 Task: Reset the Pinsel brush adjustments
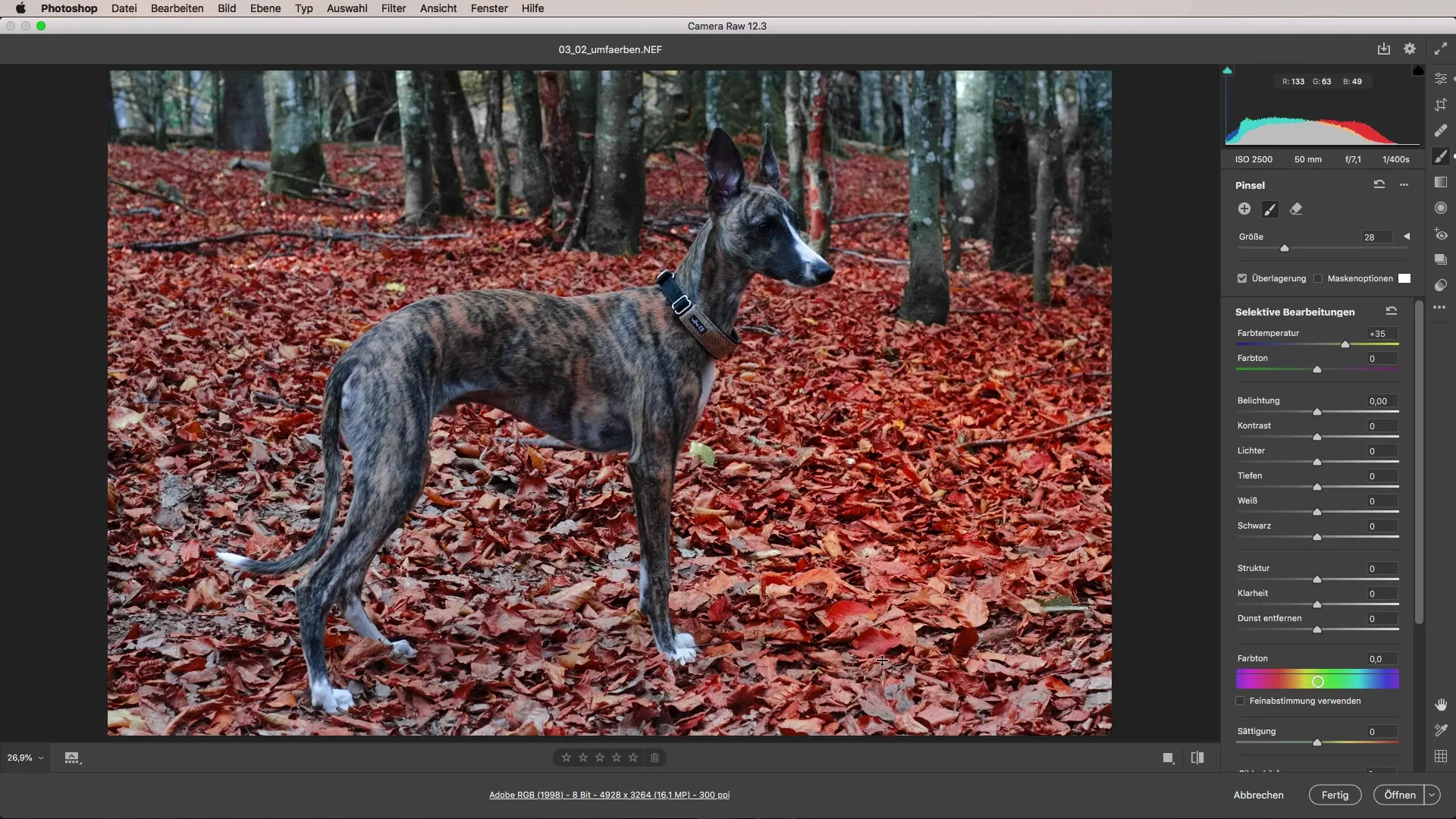pyautogui.click(x=1379, y=184)
